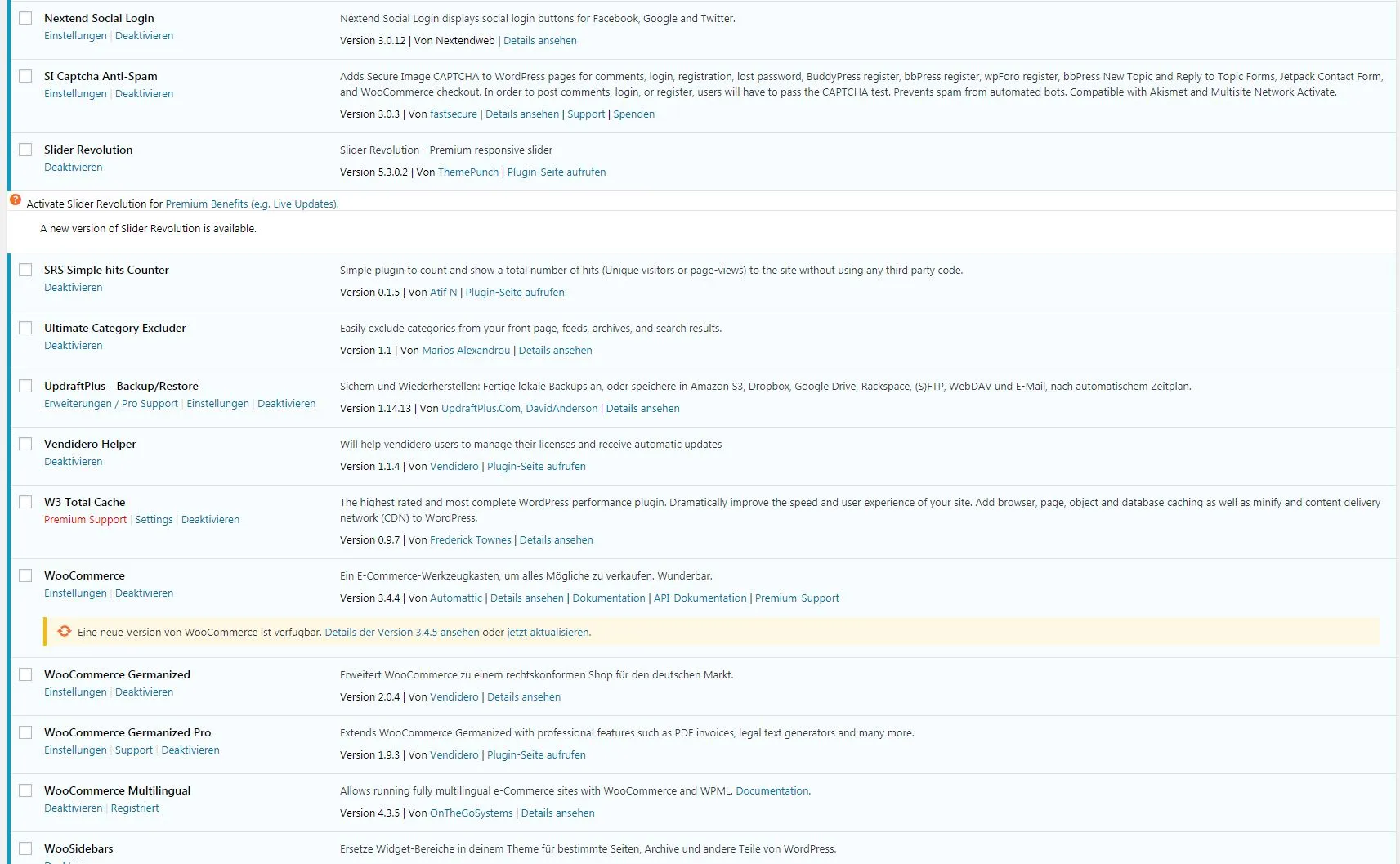1400x864 pixels.
Task: Deactivate W3 Total Cache
Action: [210, 520]
